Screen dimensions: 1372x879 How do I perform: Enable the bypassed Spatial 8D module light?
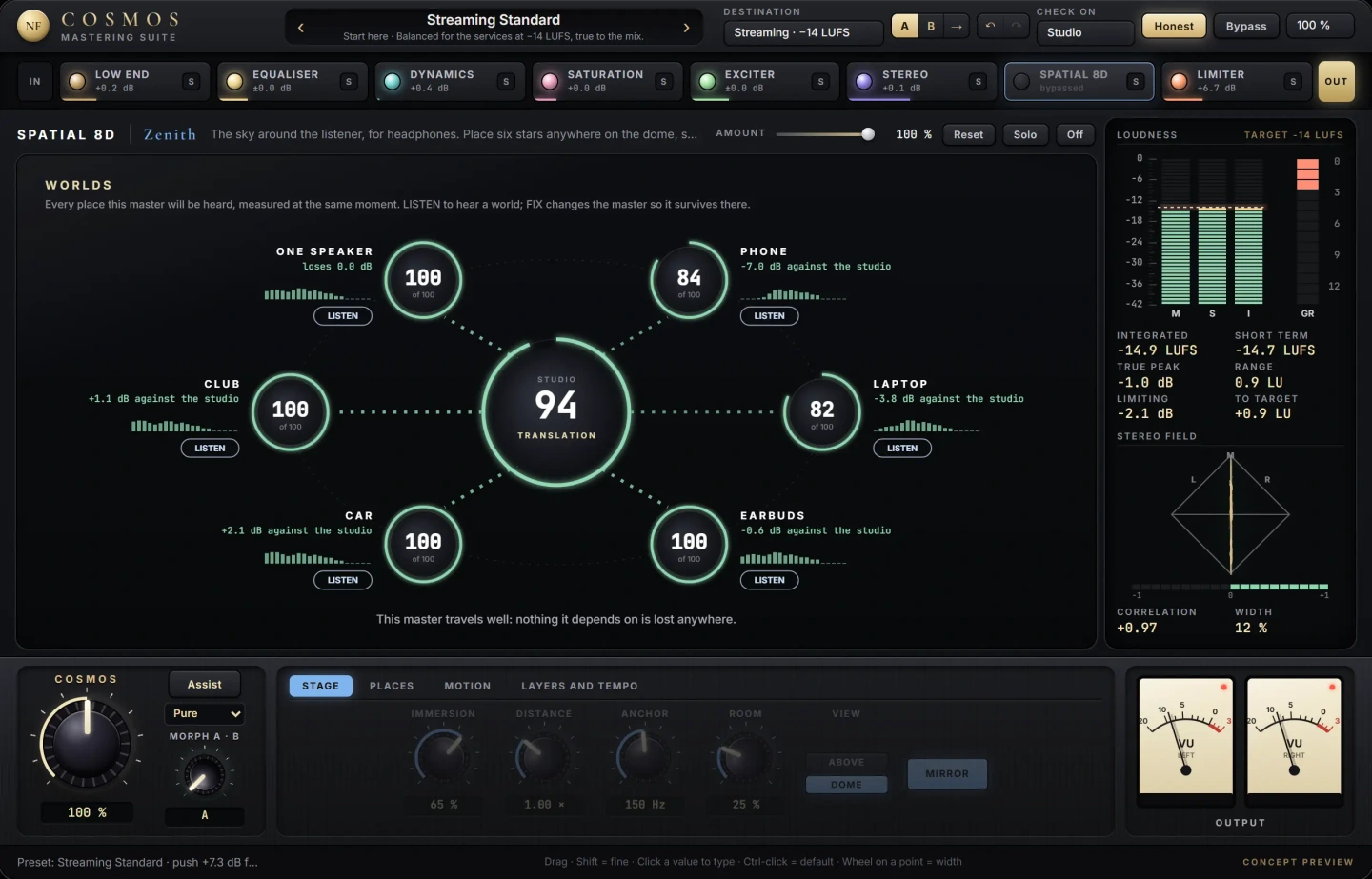click(x=1021, y=82)
